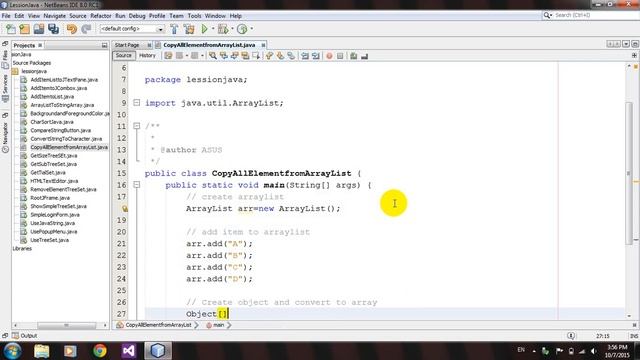
Task: Click the Redo arrow icon
Action: (x=86, y=29)
